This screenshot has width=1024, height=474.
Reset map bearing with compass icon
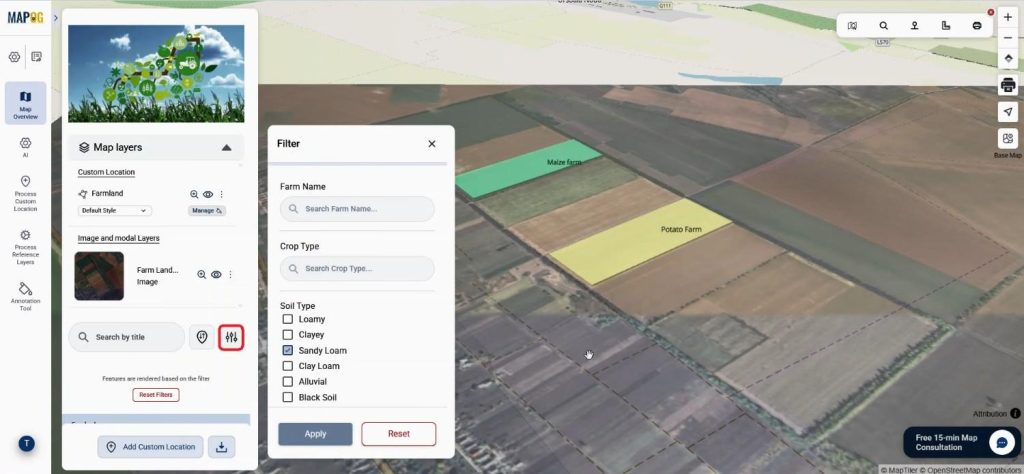[x=1008, y=58]
